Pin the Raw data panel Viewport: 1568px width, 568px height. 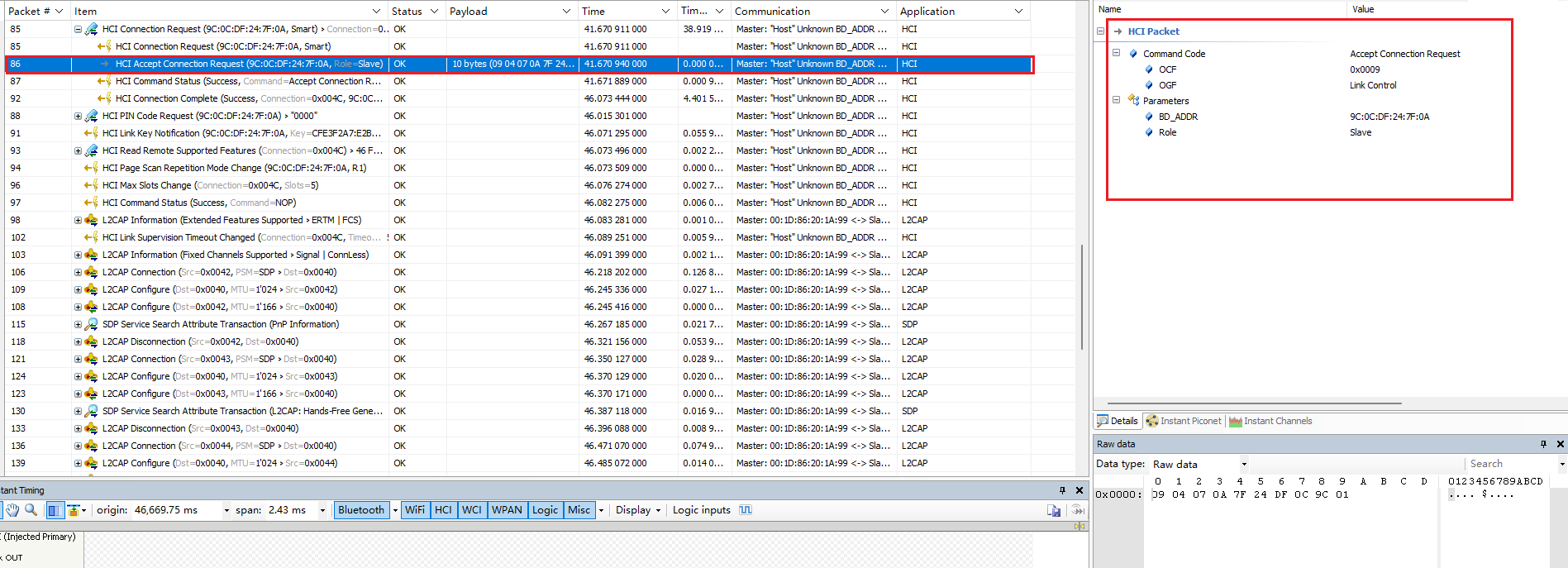tap(1543, 444)
